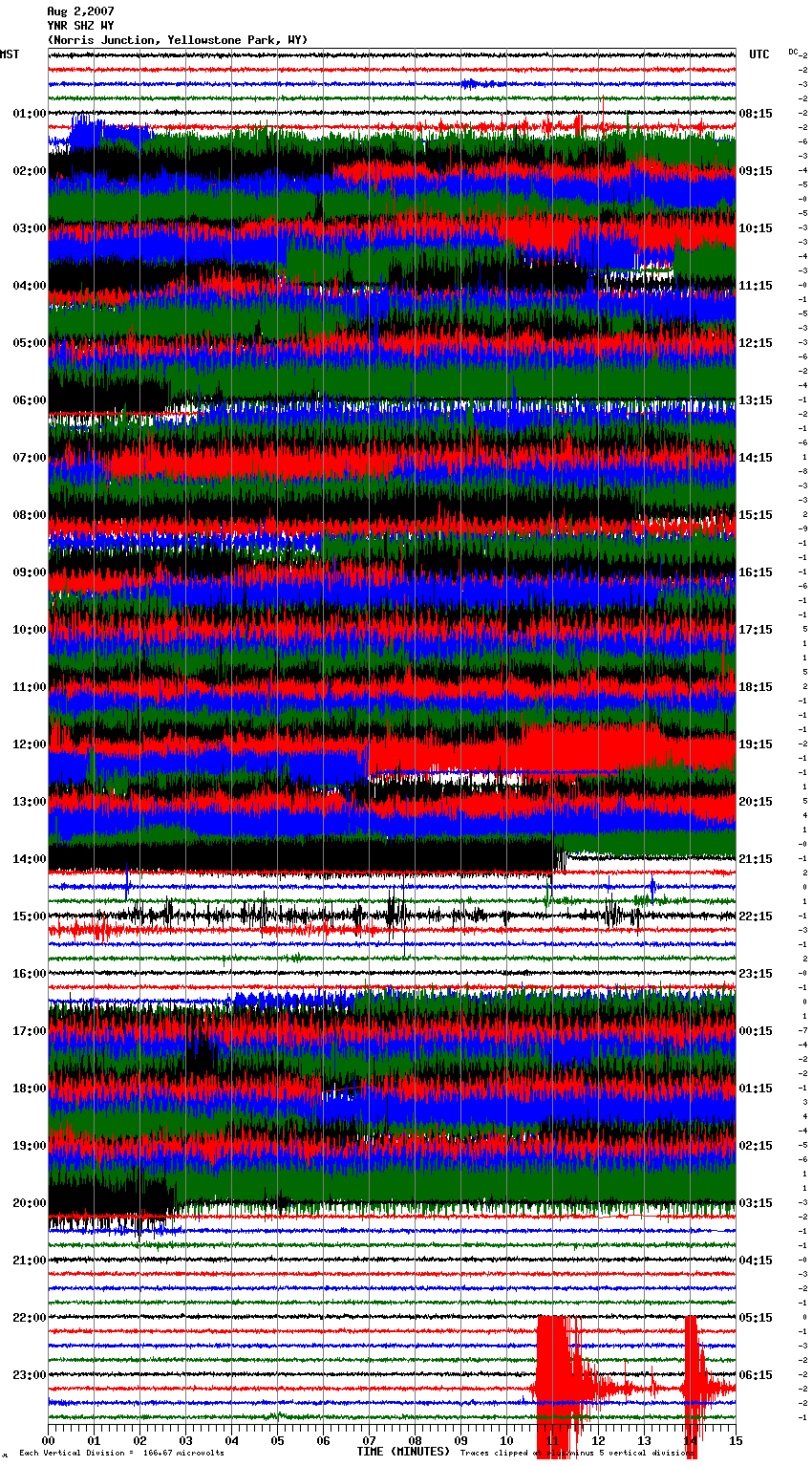
Task: Click the "18:15" UTC time label
Action: [x=756, y=687]
